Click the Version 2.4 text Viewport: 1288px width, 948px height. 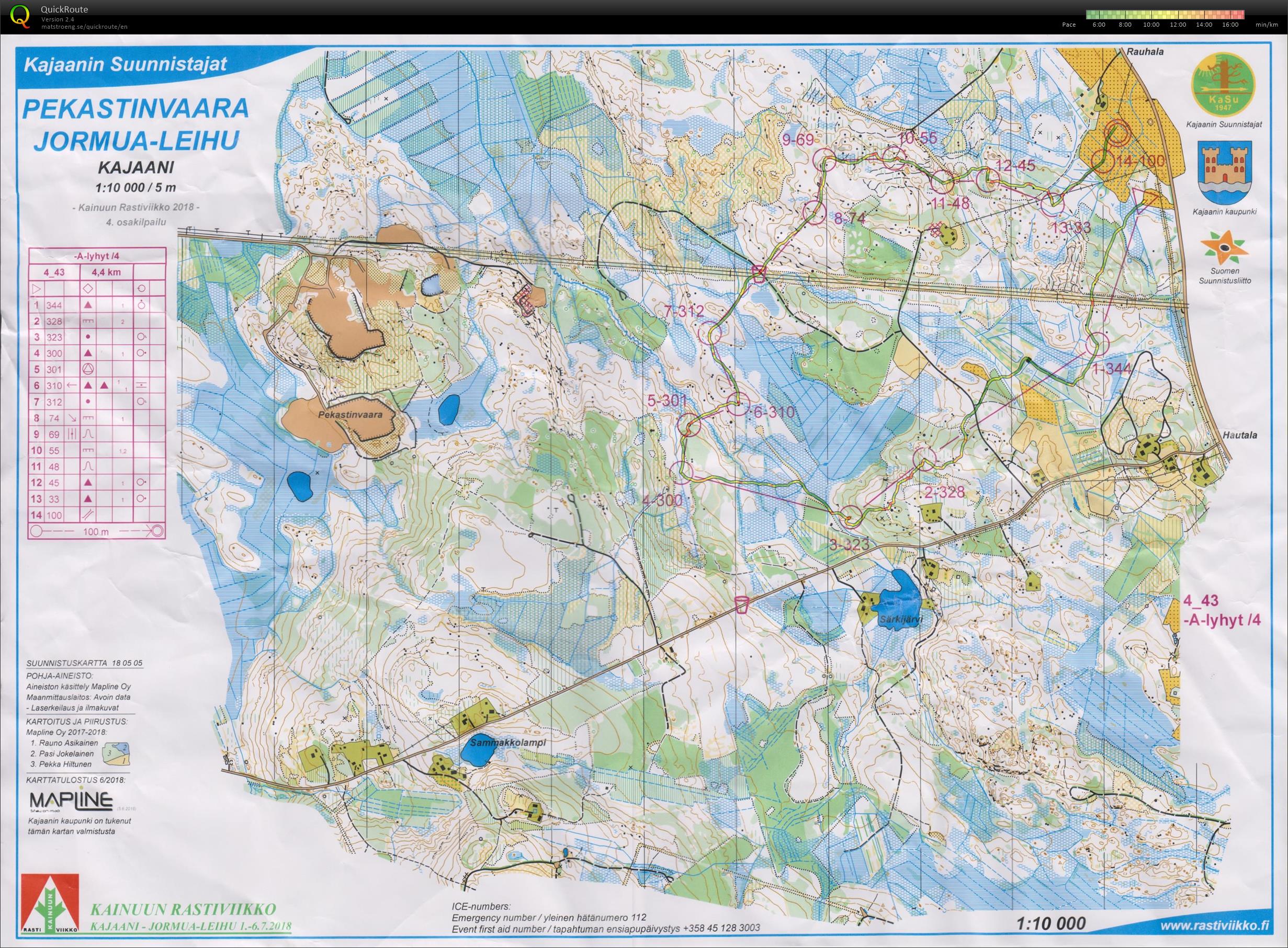[57, 19]
